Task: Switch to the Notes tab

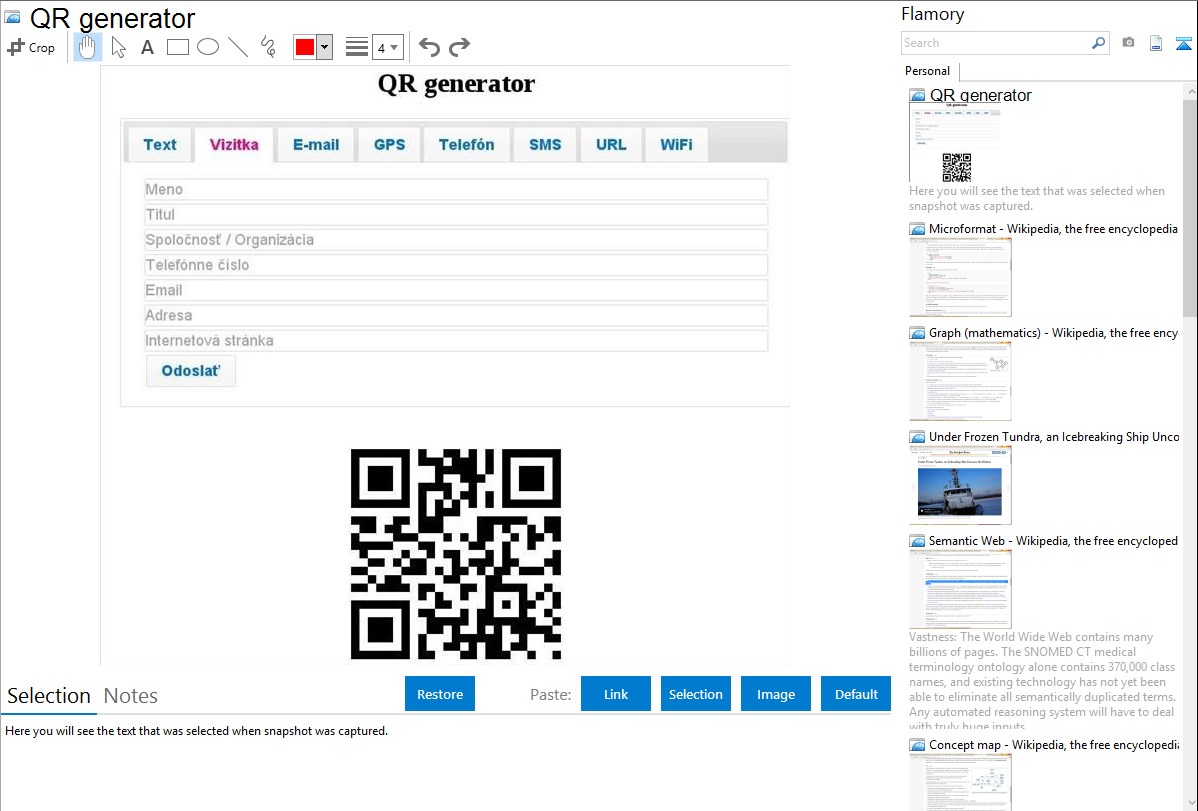Action: [x=131, y=696]
